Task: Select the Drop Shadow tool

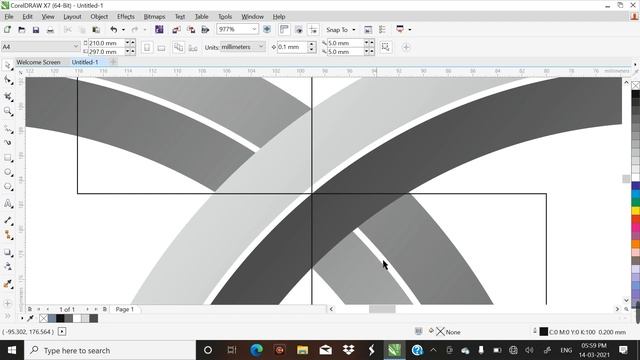Action: click(x=8, y=253)
